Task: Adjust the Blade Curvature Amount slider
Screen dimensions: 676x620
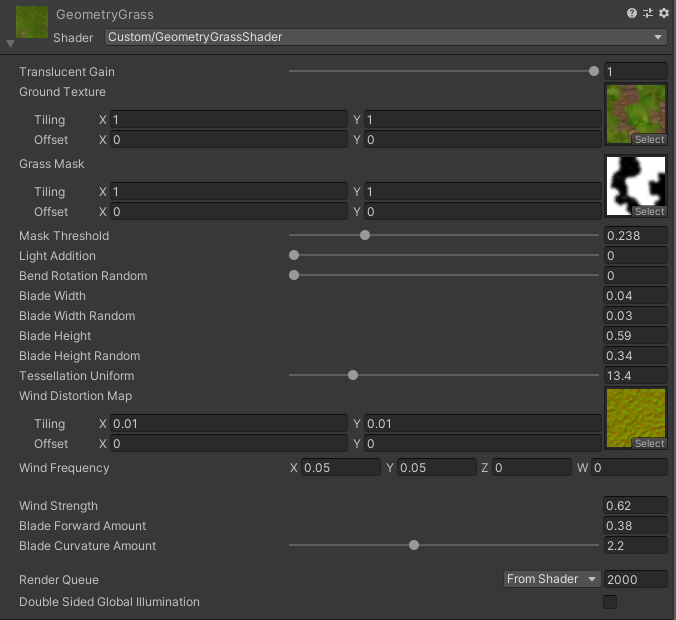Action: tap(444, 545)
